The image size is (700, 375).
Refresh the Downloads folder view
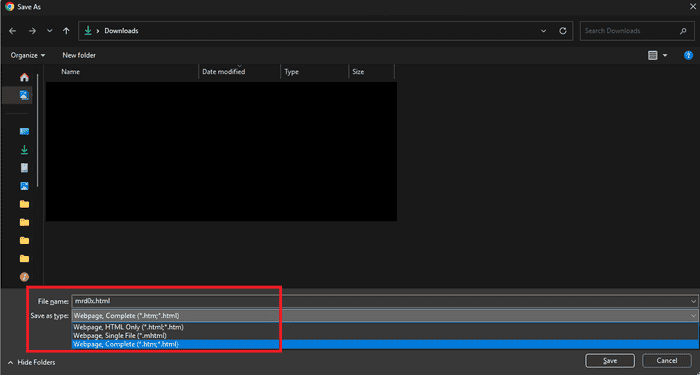[x=563, y=31]
